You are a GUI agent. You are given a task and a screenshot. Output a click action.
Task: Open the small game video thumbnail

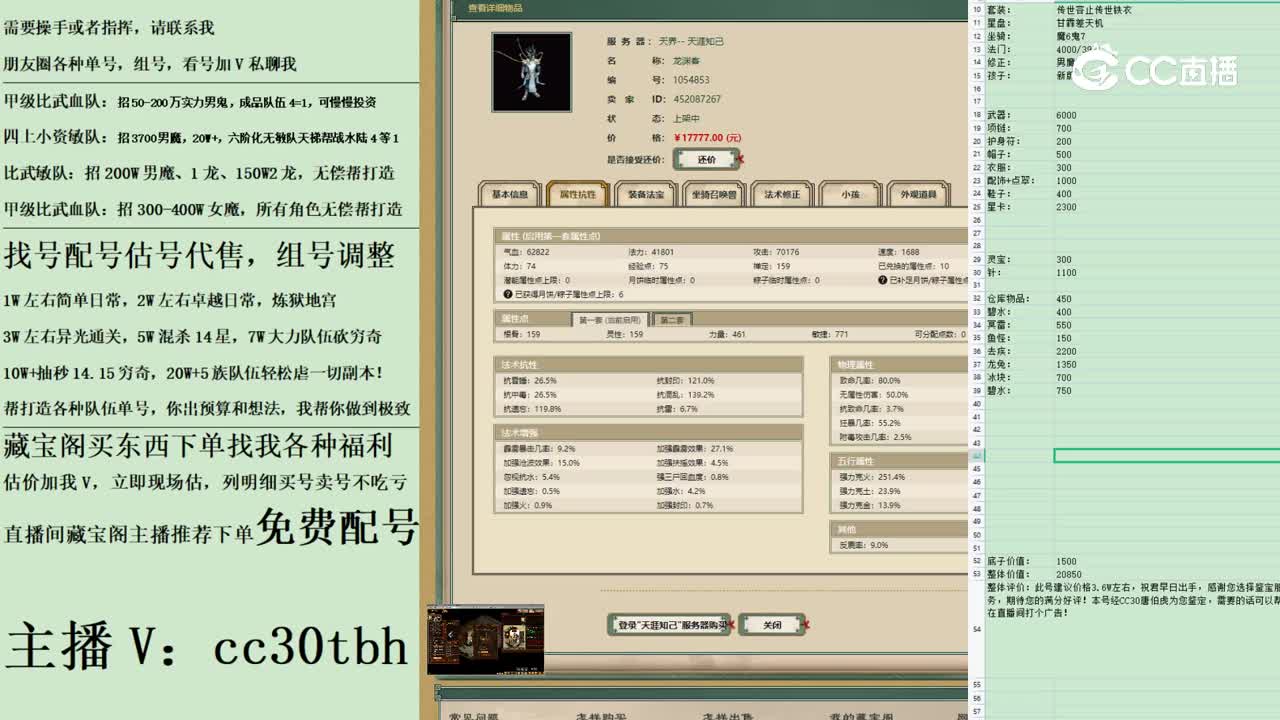coord(485,639)
